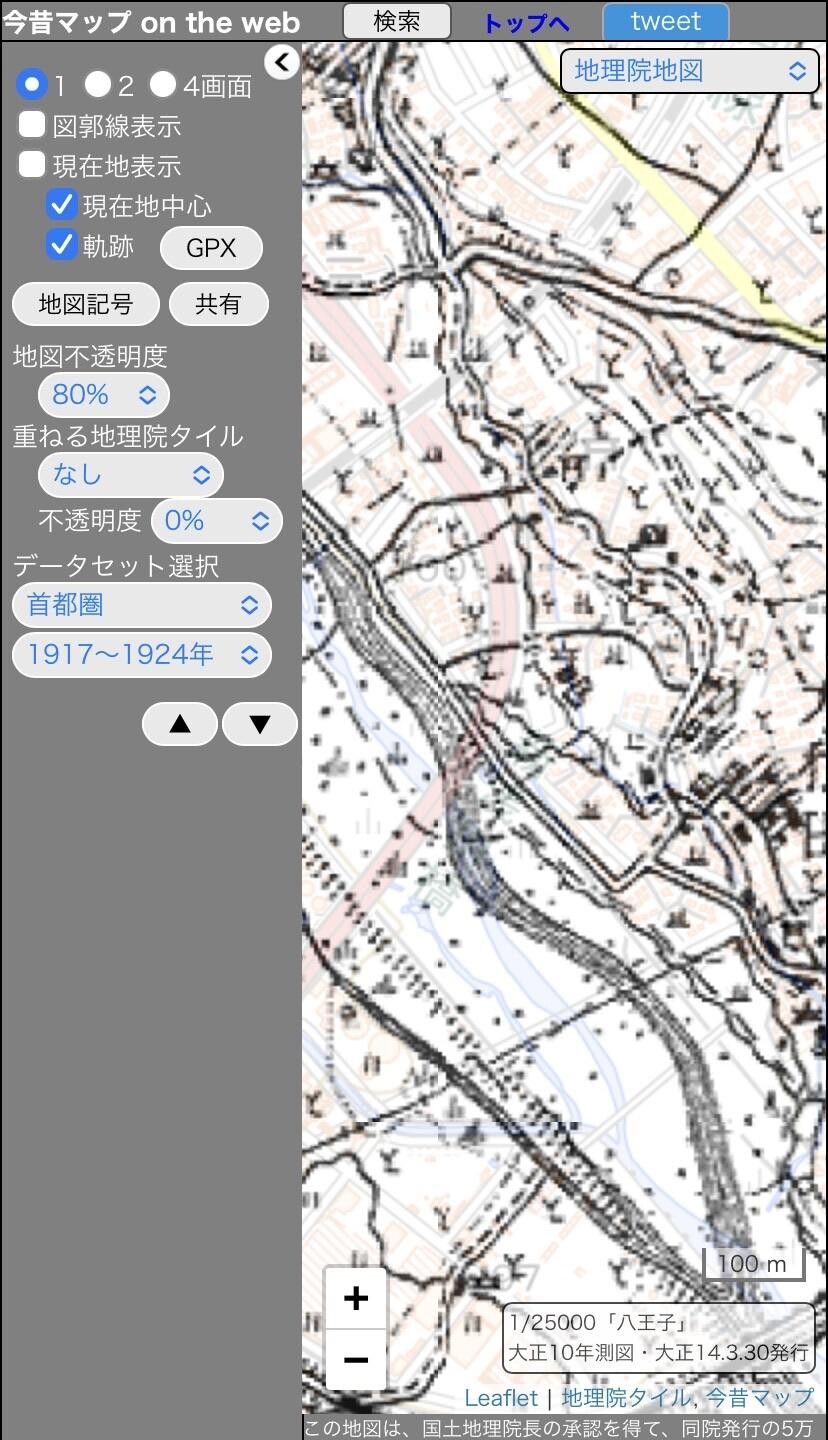Image resolution: width=828 pixels, height=1440 pixels.
Task: Open the Leaflet link at the bottom
Action: (502, 1397)
